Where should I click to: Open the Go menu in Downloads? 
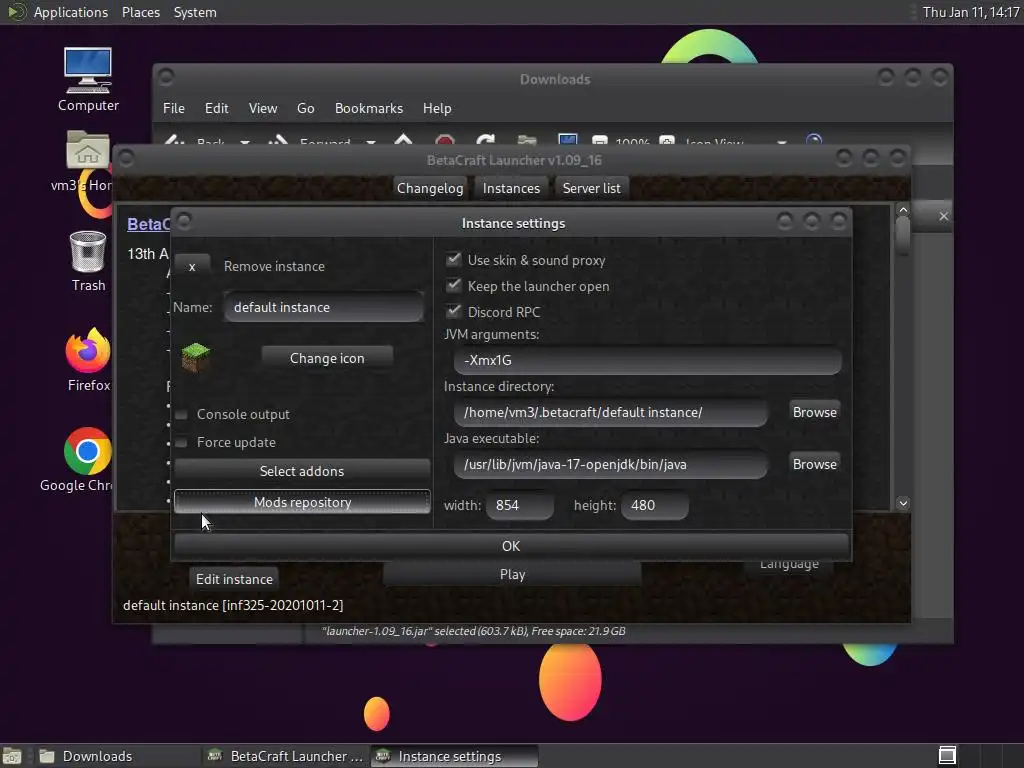tap(306, 108)
